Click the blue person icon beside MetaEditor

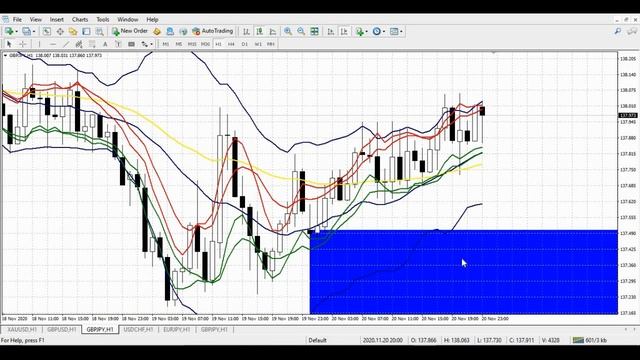170,31
